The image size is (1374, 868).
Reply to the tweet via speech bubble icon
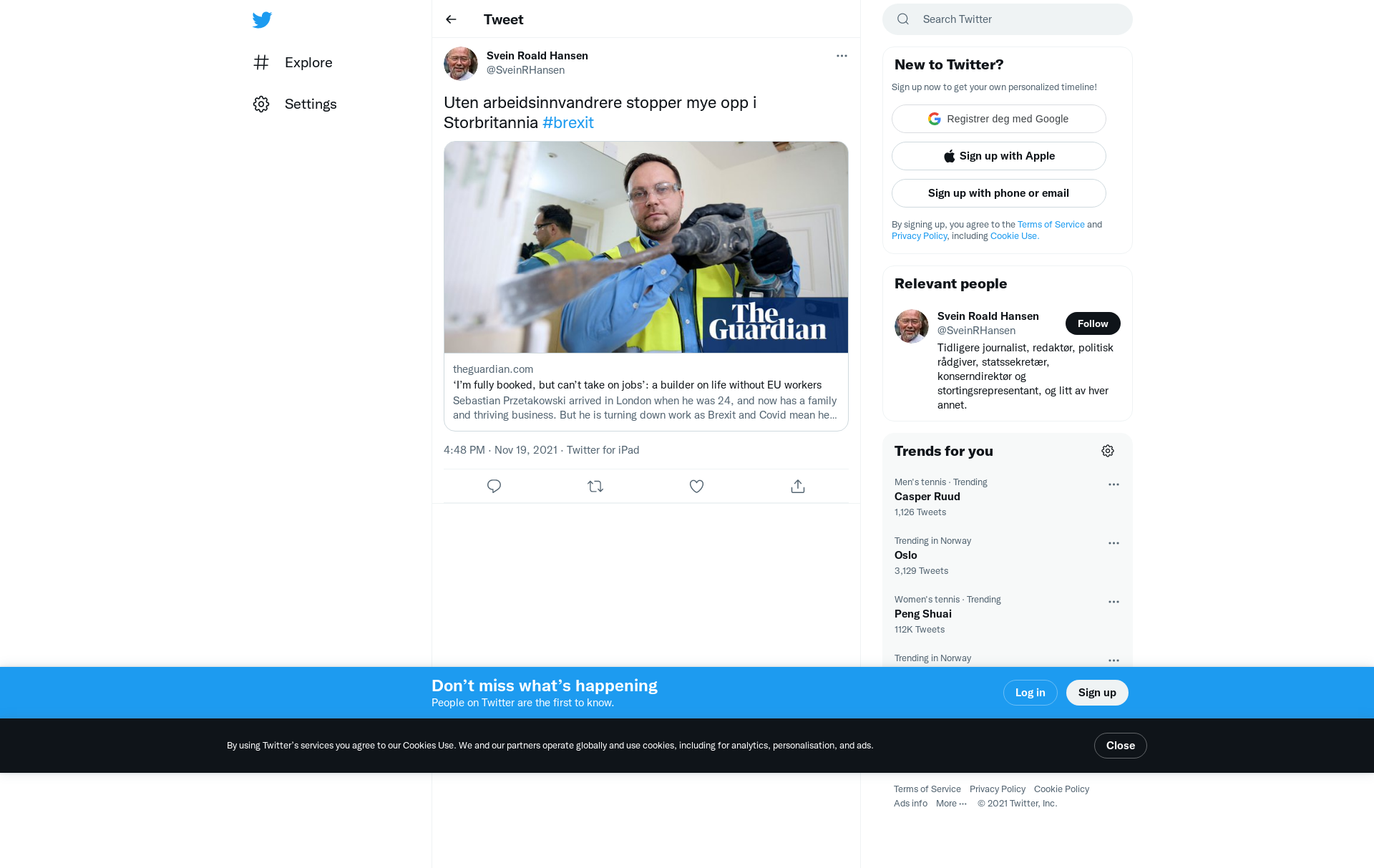pos(494,487)
